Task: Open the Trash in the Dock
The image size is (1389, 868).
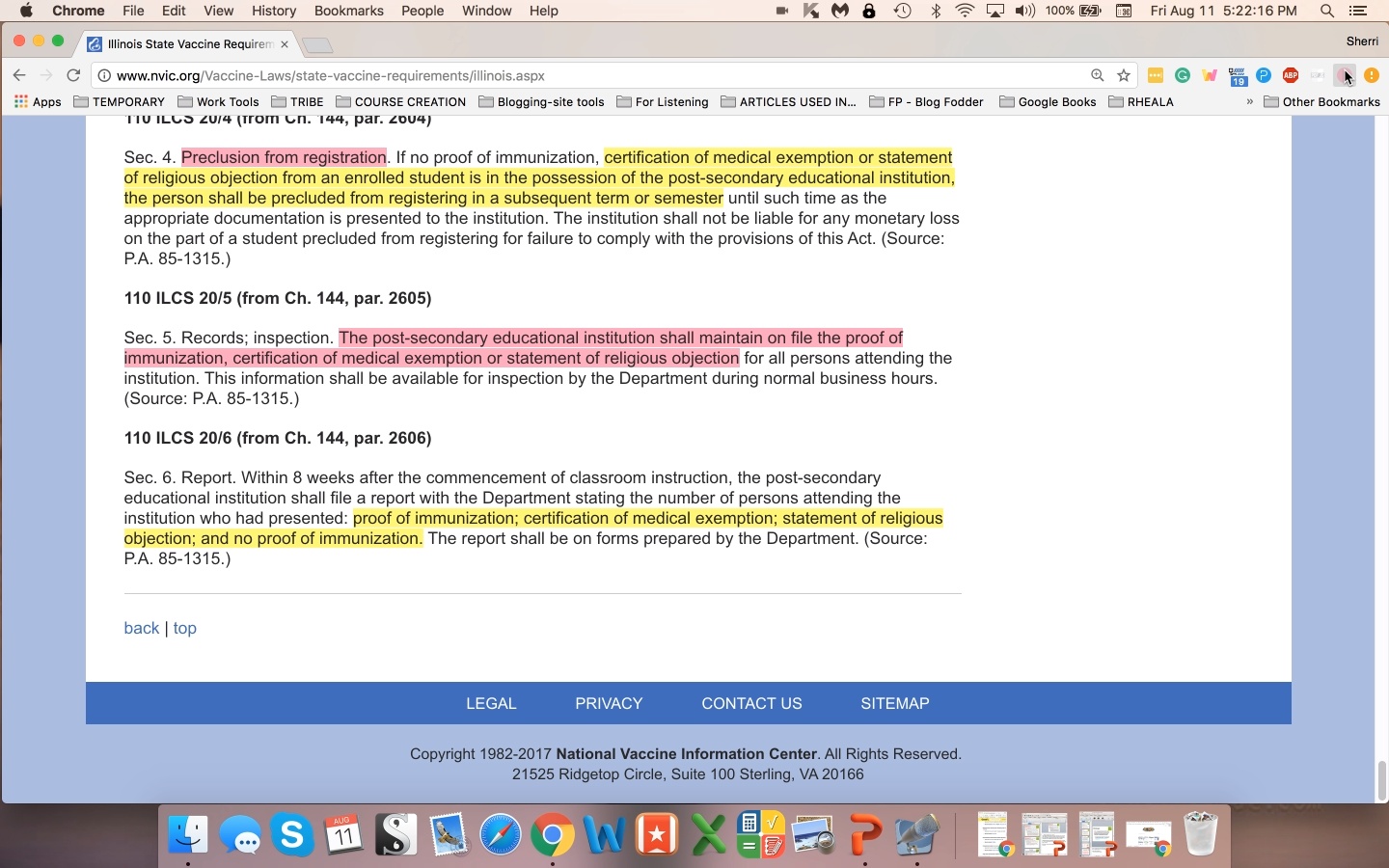Action: (1201, 834)
